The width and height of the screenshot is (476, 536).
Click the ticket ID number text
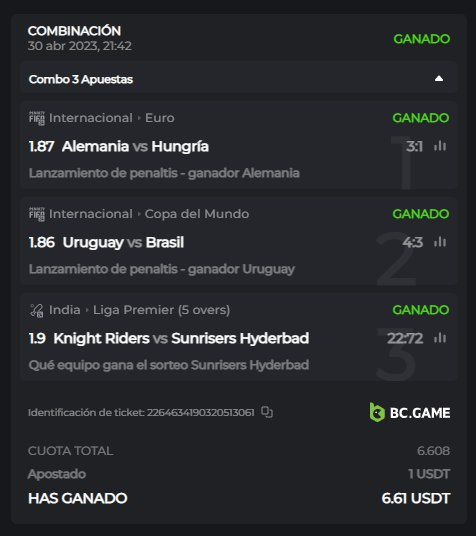pyautogui.click(x=201, y=413)
